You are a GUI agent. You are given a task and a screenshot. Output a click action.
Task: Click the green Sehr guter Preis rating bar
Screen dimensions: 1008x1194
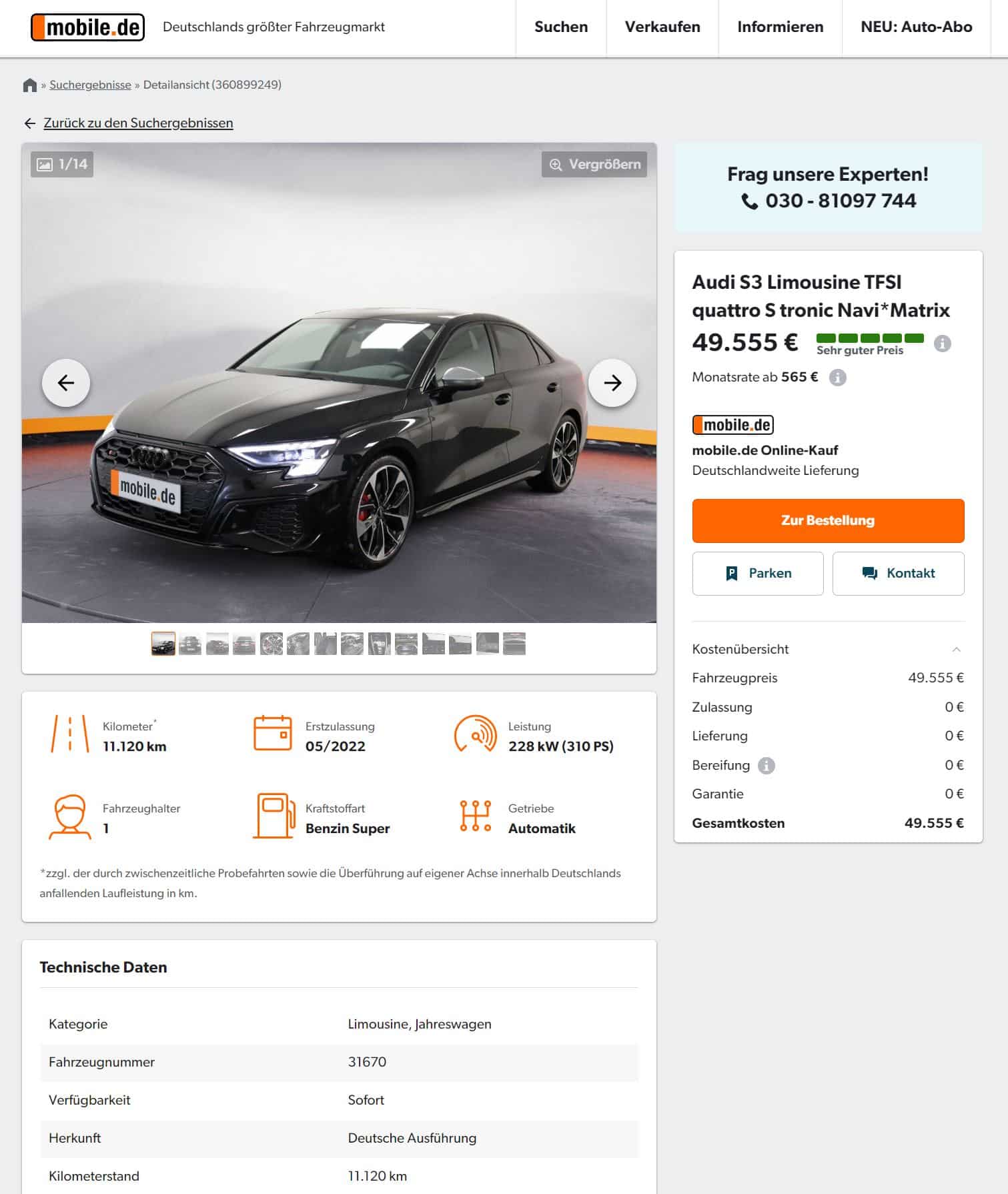(870, 338)
